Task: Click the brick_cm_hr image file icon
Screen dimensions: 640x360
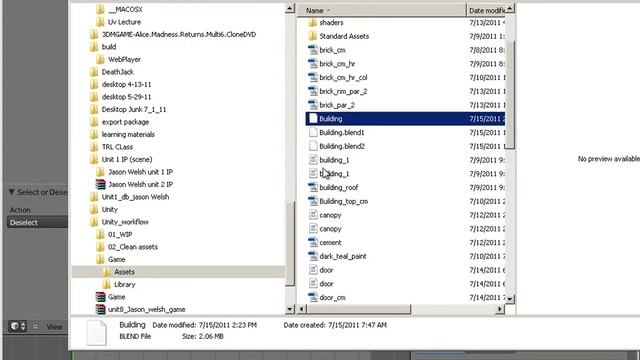Action: pos(313,64)
